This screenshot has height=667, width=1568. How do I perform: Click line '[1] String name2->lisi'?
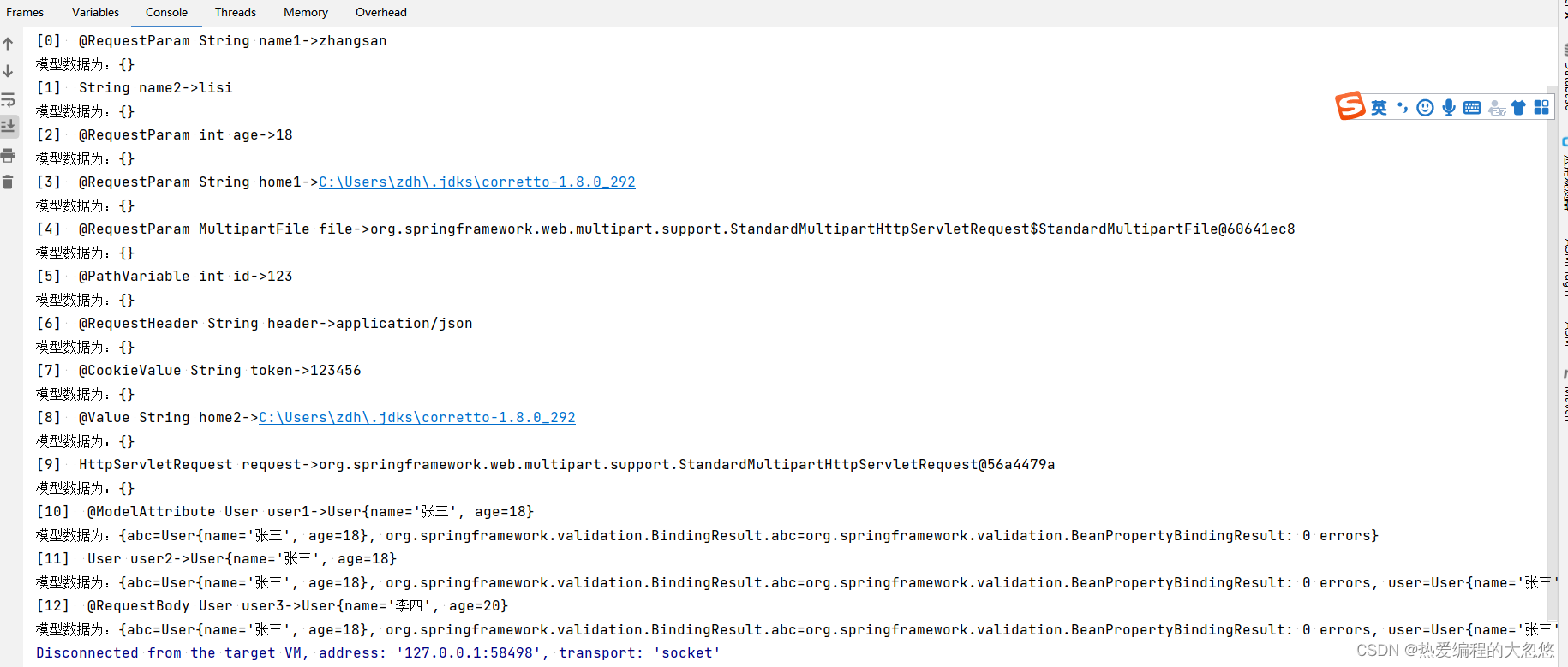coord(135,87)
